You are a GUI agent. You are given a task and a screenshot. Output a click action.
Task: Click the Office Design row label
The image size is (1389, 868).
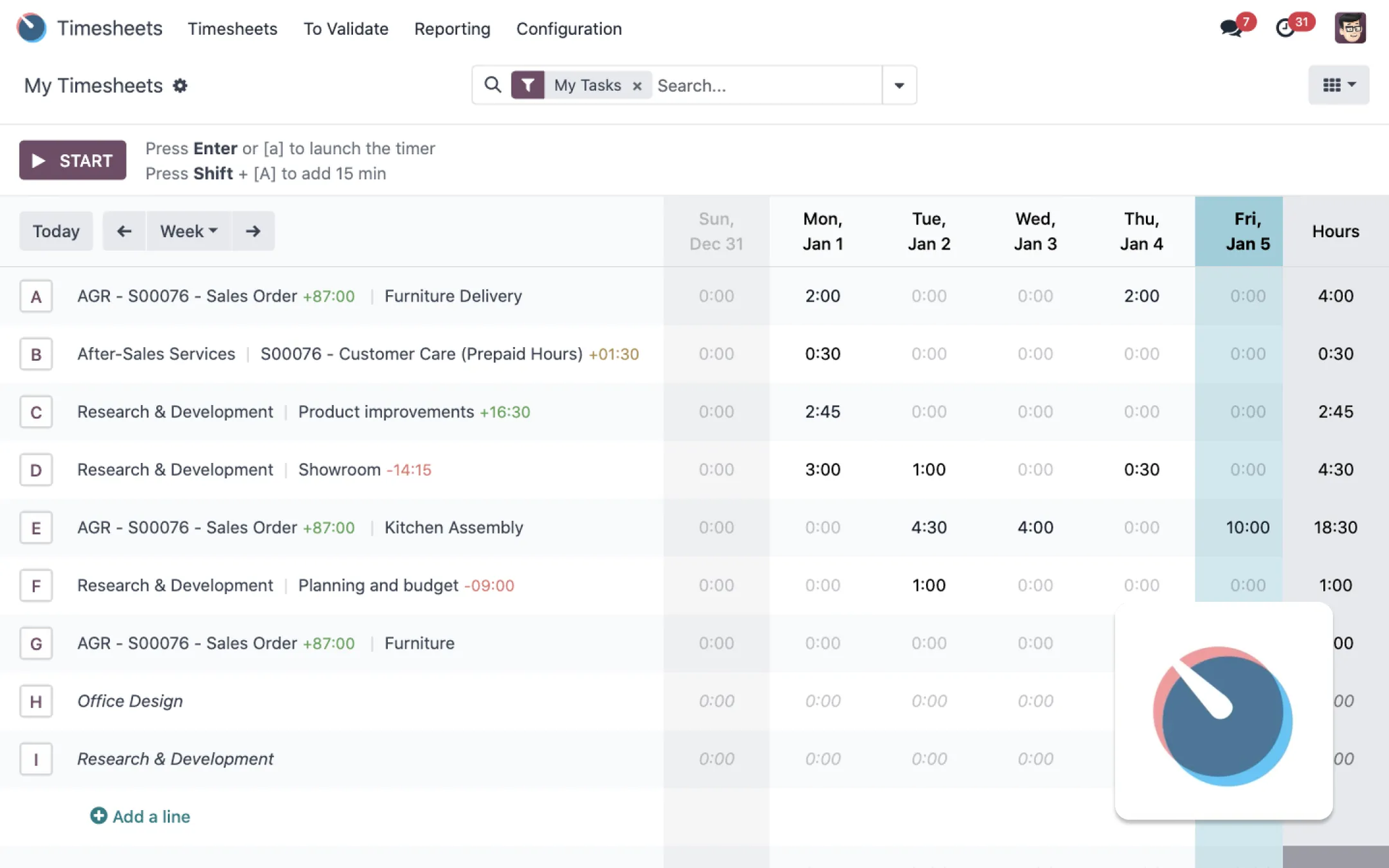pyautogui.click(x=130, y=701)
